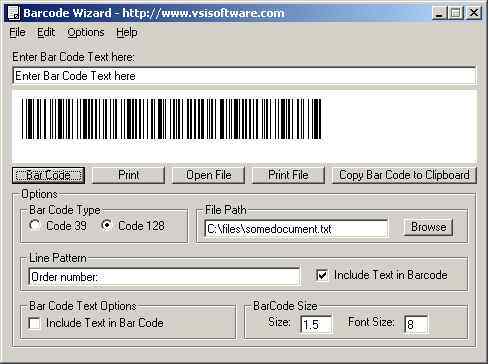Open the Help menu
This screenshot has width=488, height=364.
coord(127,32)
